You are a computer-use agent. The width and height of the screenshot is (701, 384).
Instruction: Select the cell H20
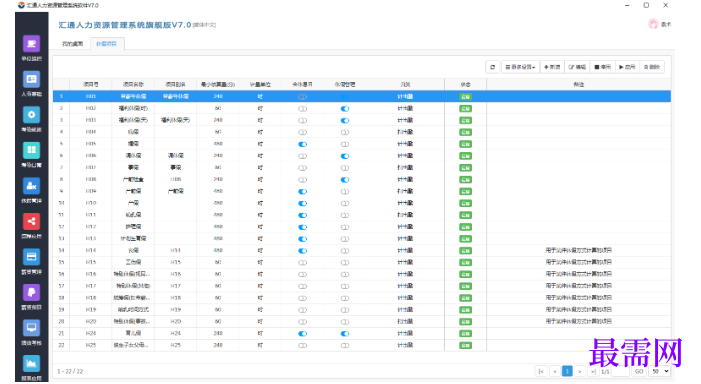(x=91, y=321)
